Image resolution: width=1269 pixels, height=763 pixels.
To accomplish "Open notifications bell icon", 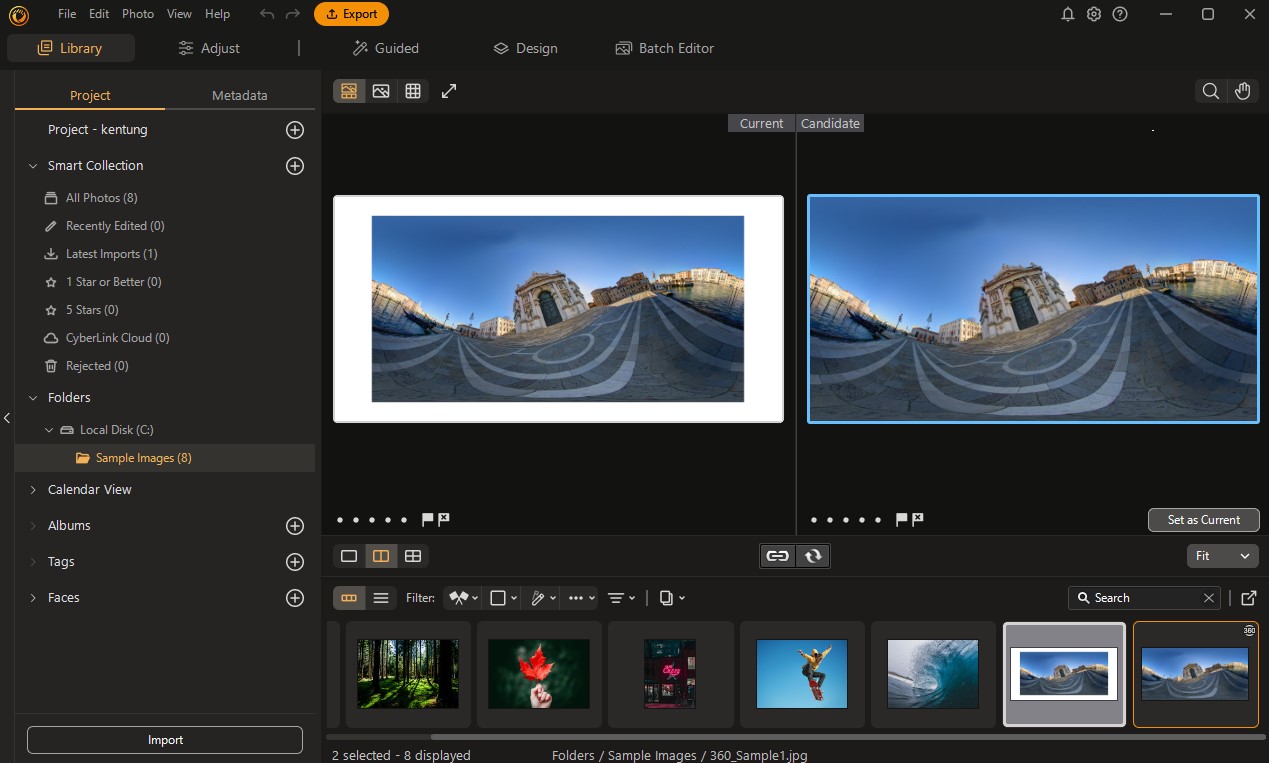I will [1067, 14].
